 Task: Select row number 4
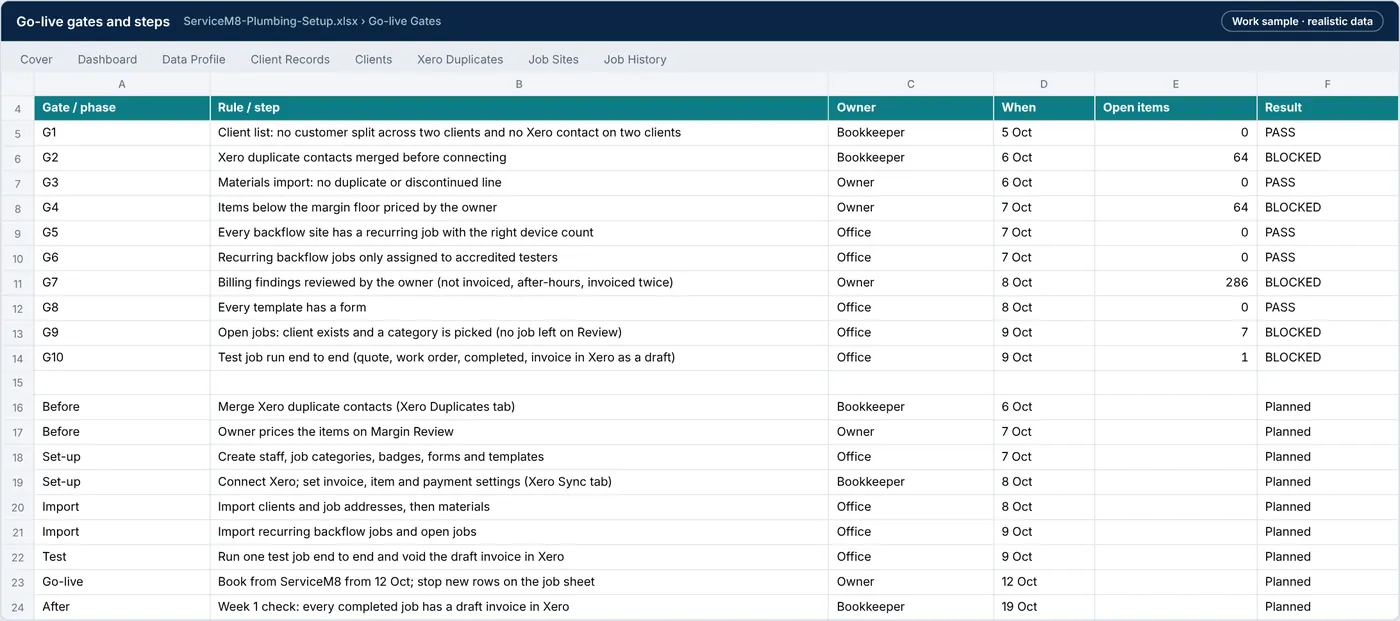(x=17, y=108)
